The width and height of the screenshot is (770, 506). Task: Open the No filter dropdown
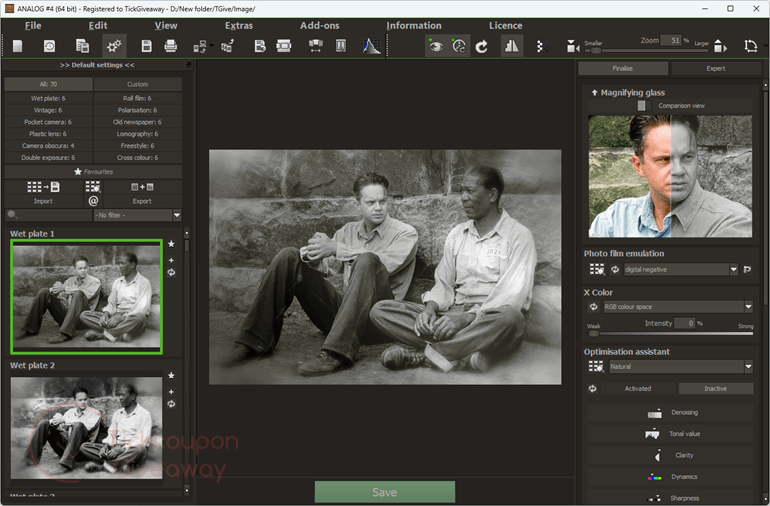(138, 215)
